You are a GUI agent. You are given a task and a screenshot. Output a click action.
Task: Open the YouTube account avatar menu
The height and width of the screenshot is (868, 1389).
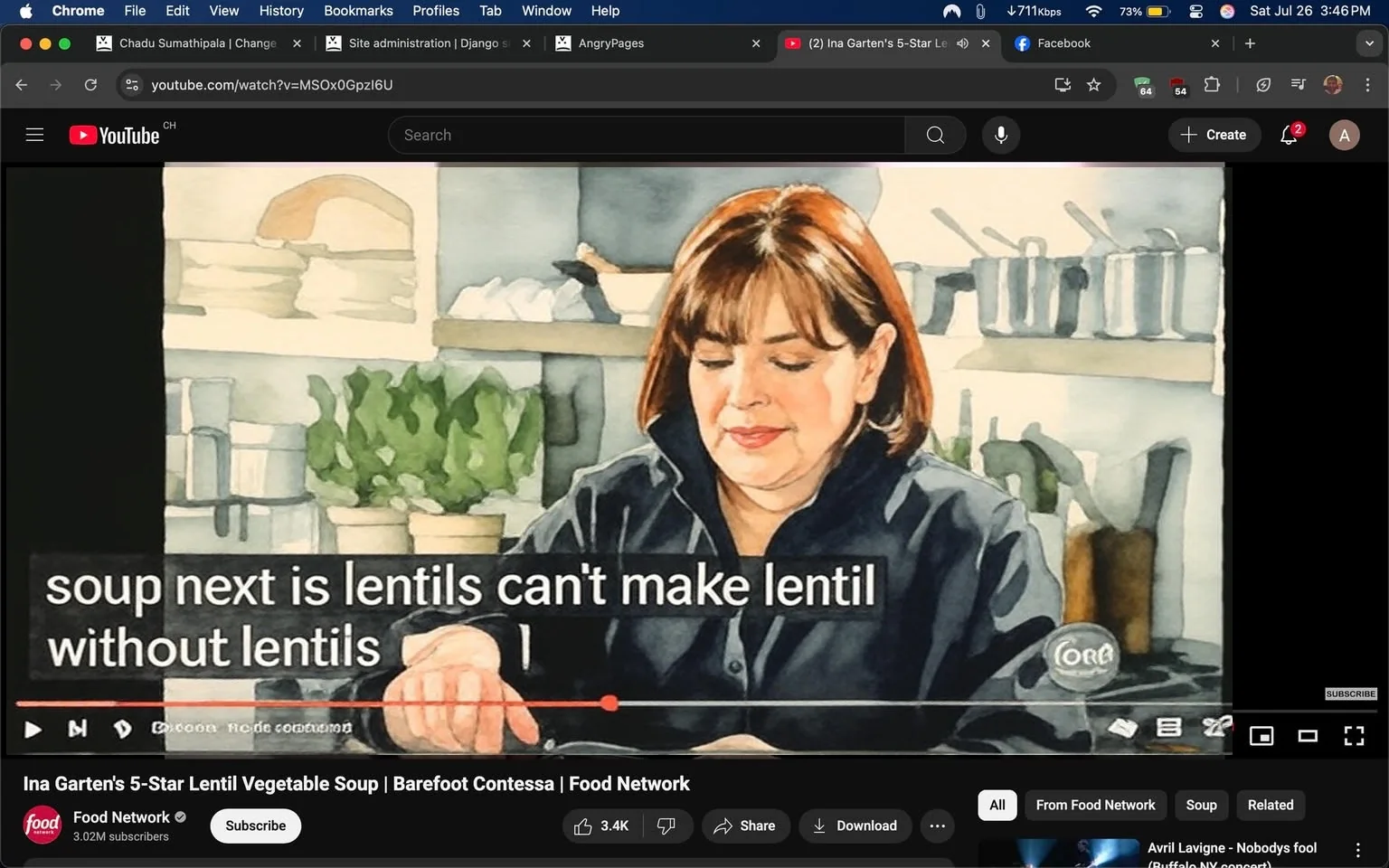coord(1344,135)
